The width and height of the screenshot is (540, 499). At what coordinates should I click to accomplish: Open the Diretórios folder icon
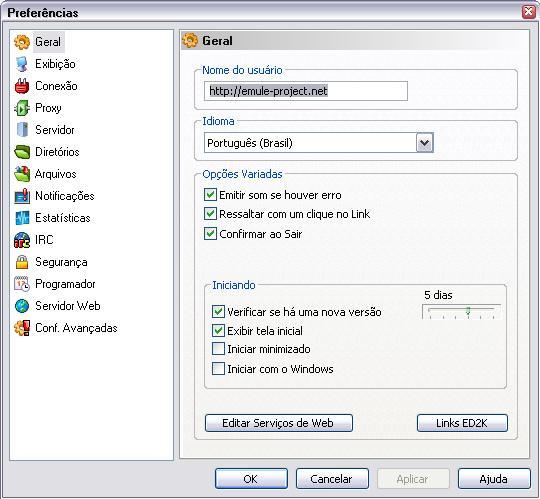(x=22, y=152)
